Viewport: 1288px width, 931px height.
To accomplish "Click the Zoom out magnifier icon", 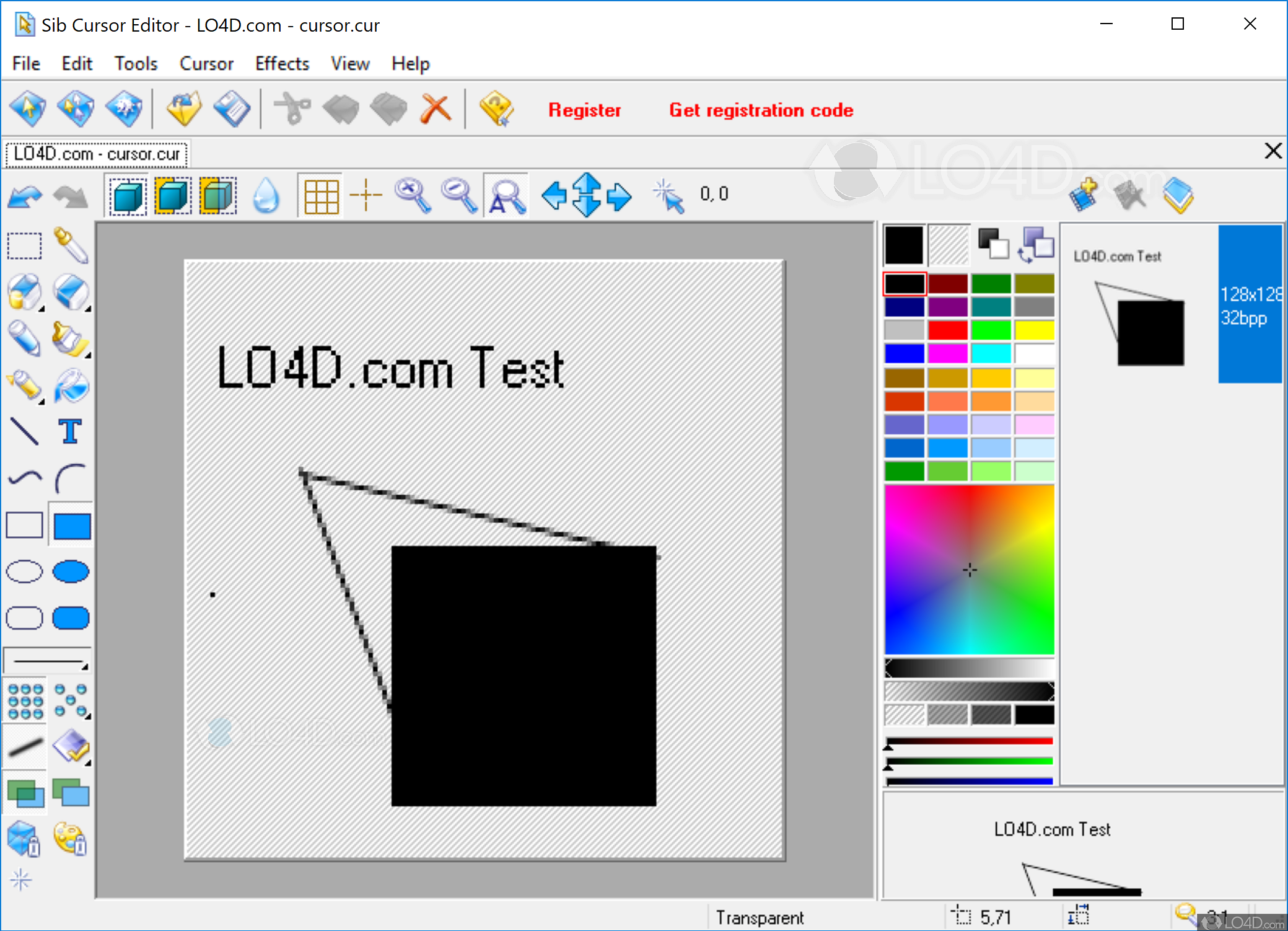I will 459,196.
